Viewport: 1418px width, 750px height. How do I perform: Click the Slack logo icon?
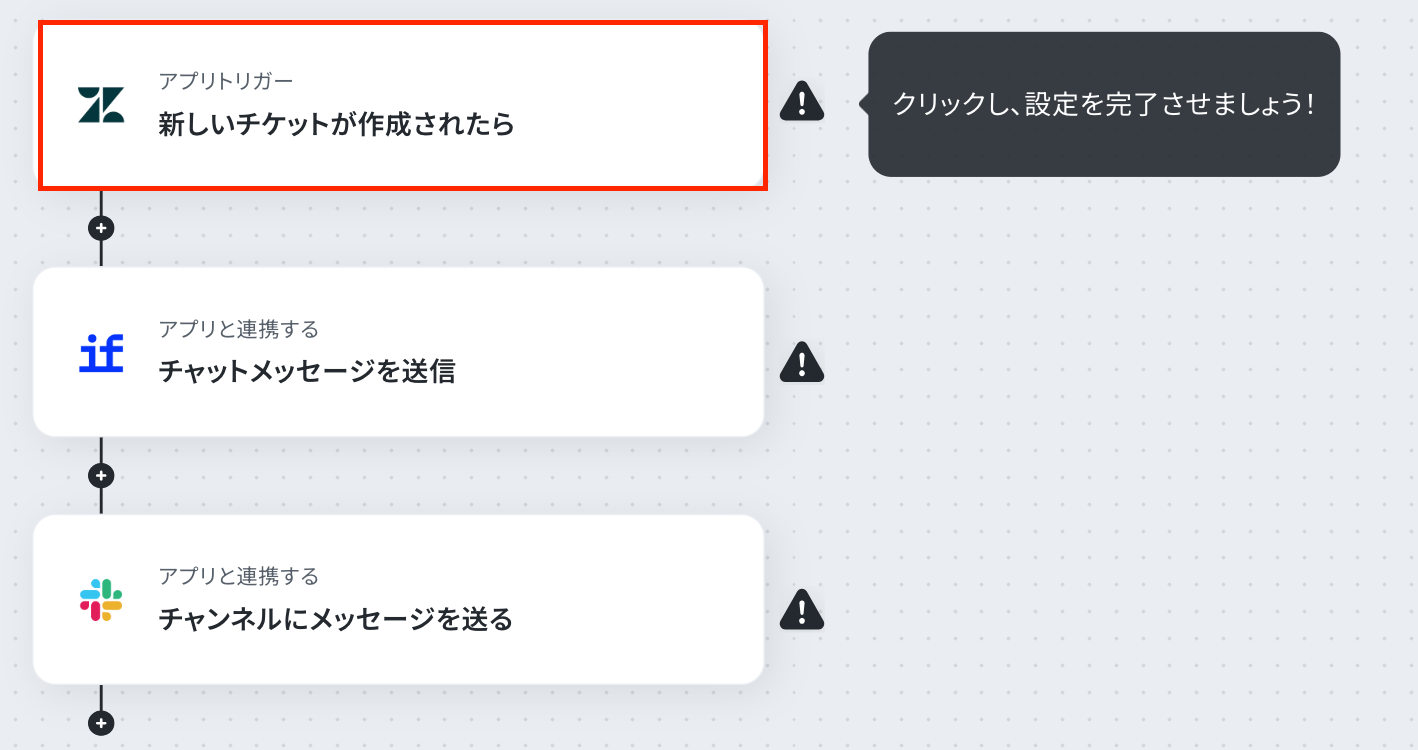click(101, 600)
